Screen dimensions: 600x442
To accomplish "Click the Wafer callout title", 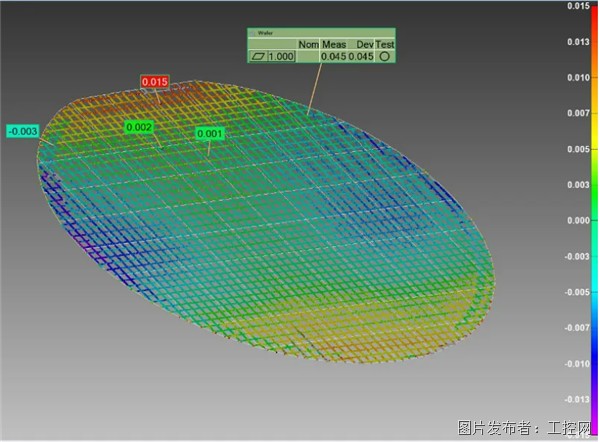I will click(265, 33).
